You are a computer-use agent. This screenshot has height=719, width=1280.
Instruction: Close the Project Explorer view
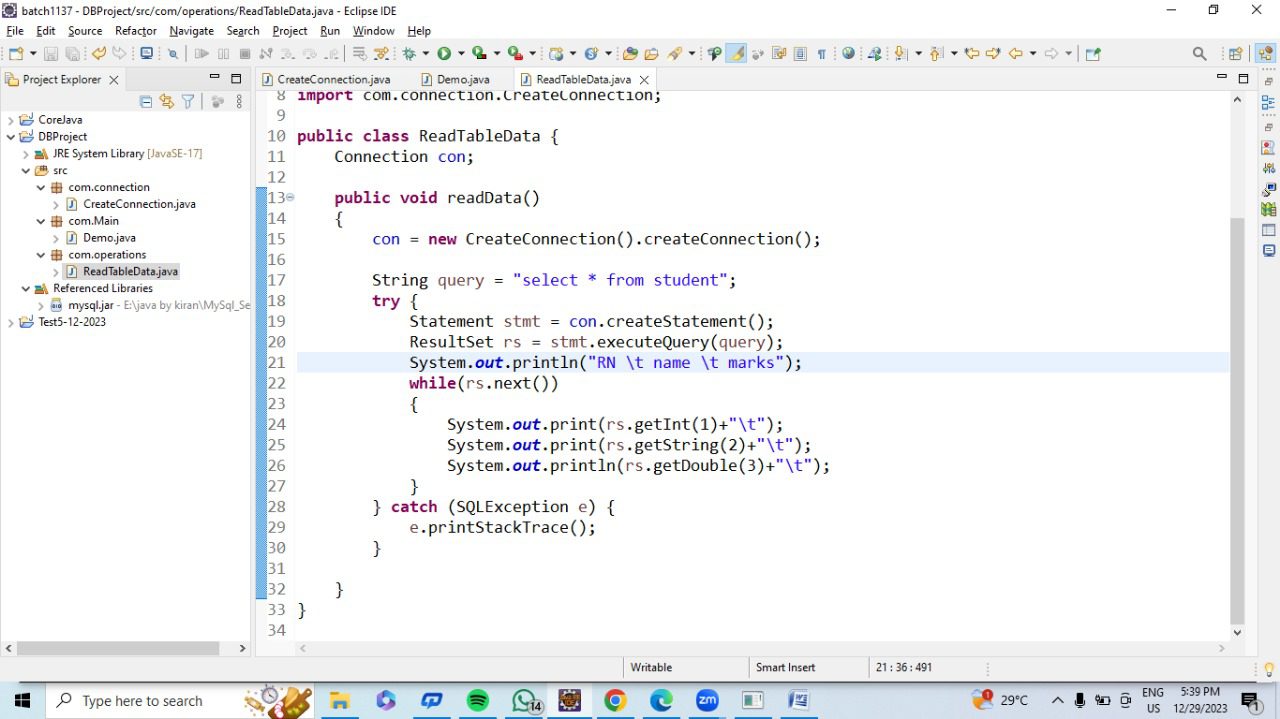point(113,79)
